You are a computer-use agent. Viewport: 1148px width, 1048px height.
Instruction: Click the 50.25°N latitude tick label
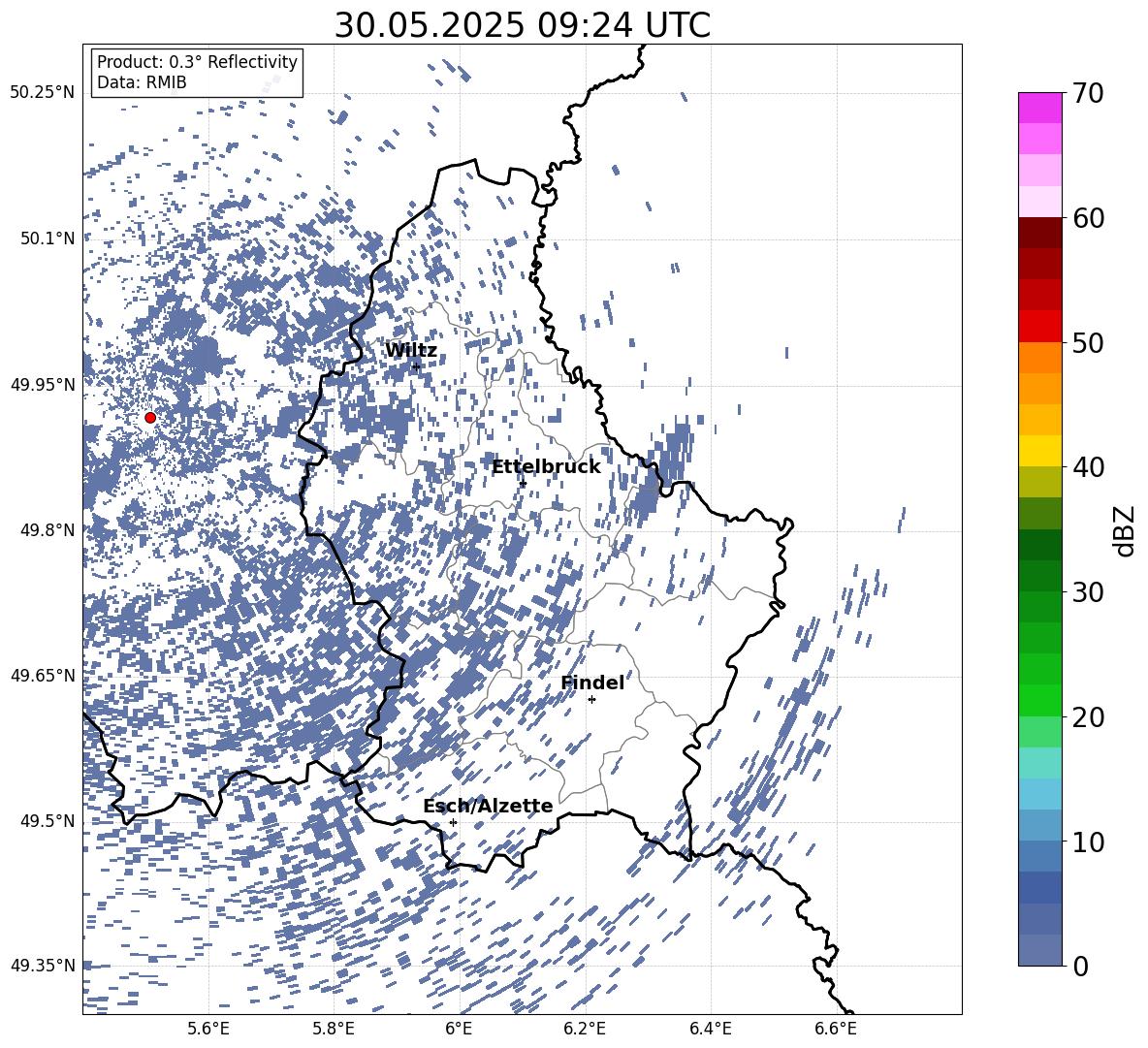(43, 93)
